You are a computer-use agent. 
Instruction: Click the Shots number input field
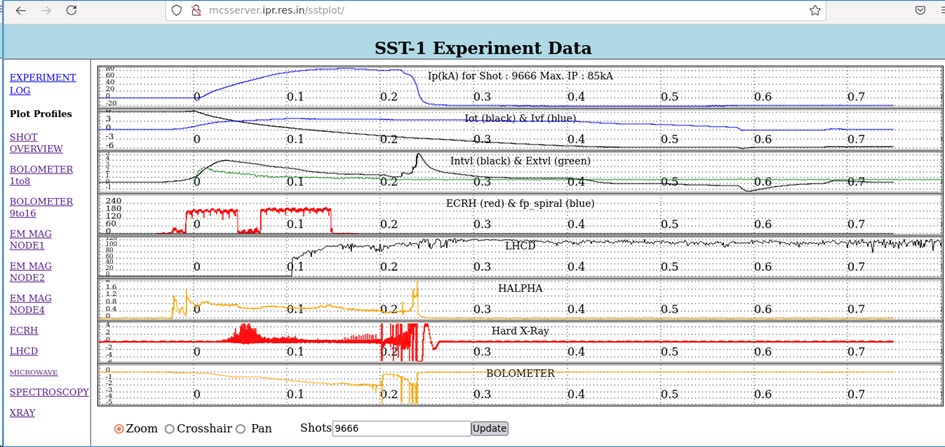(400, 428)
